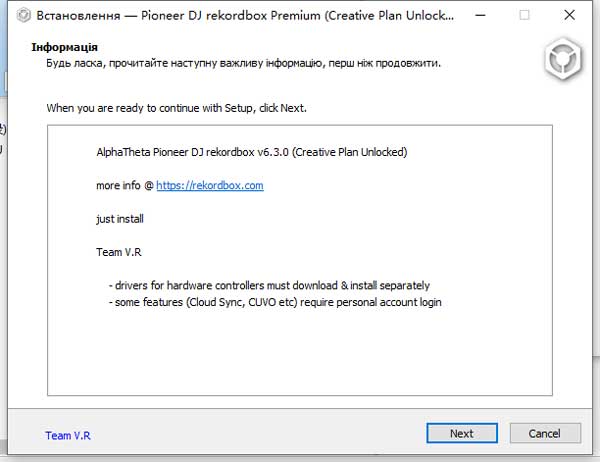Click the AlphaTheta Pioneer DJ rekordbox v6.3.0 line

click(251, 153)
